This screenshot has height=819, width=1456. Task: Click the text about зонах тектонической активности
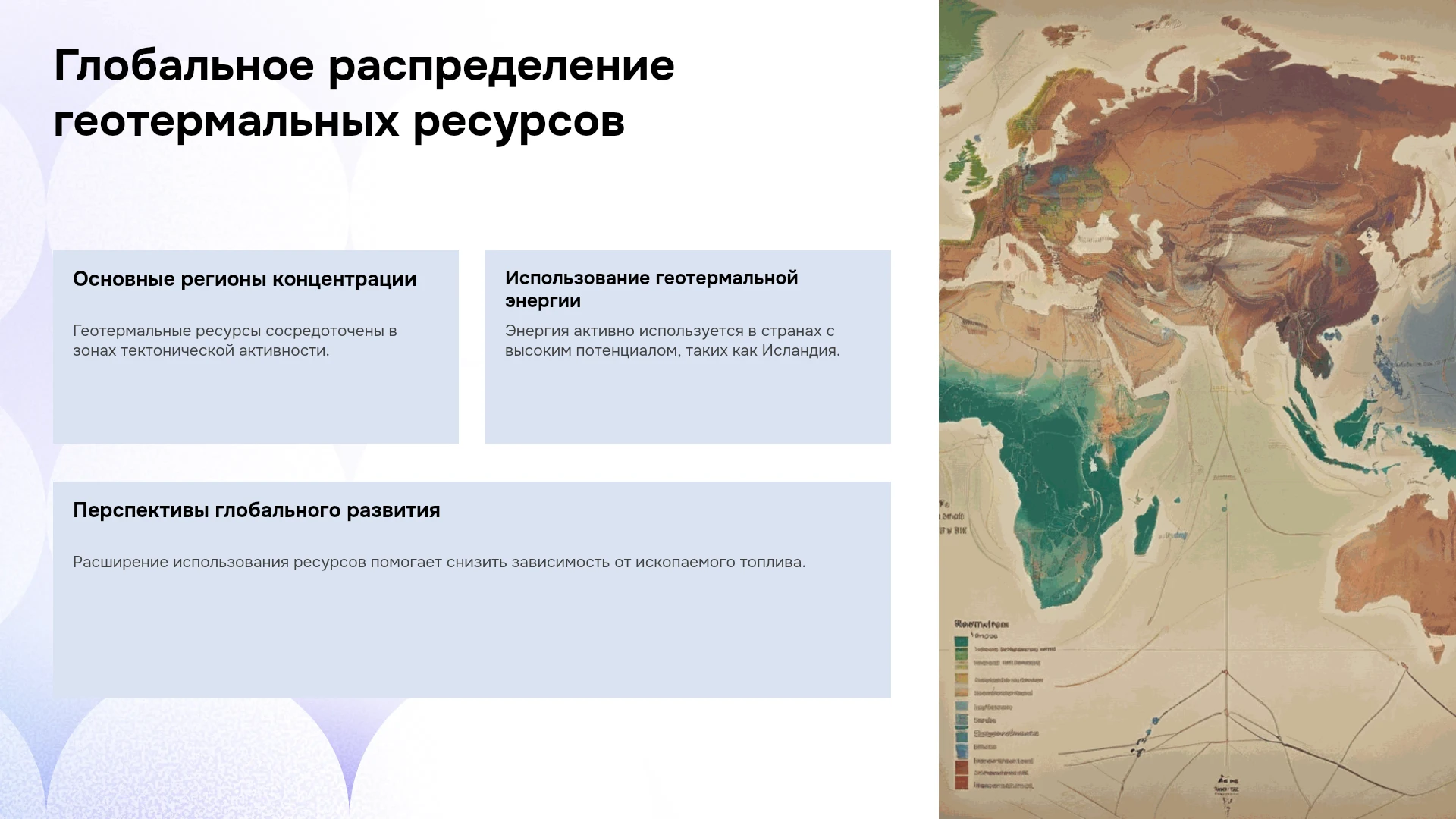(x=235, y=340)
